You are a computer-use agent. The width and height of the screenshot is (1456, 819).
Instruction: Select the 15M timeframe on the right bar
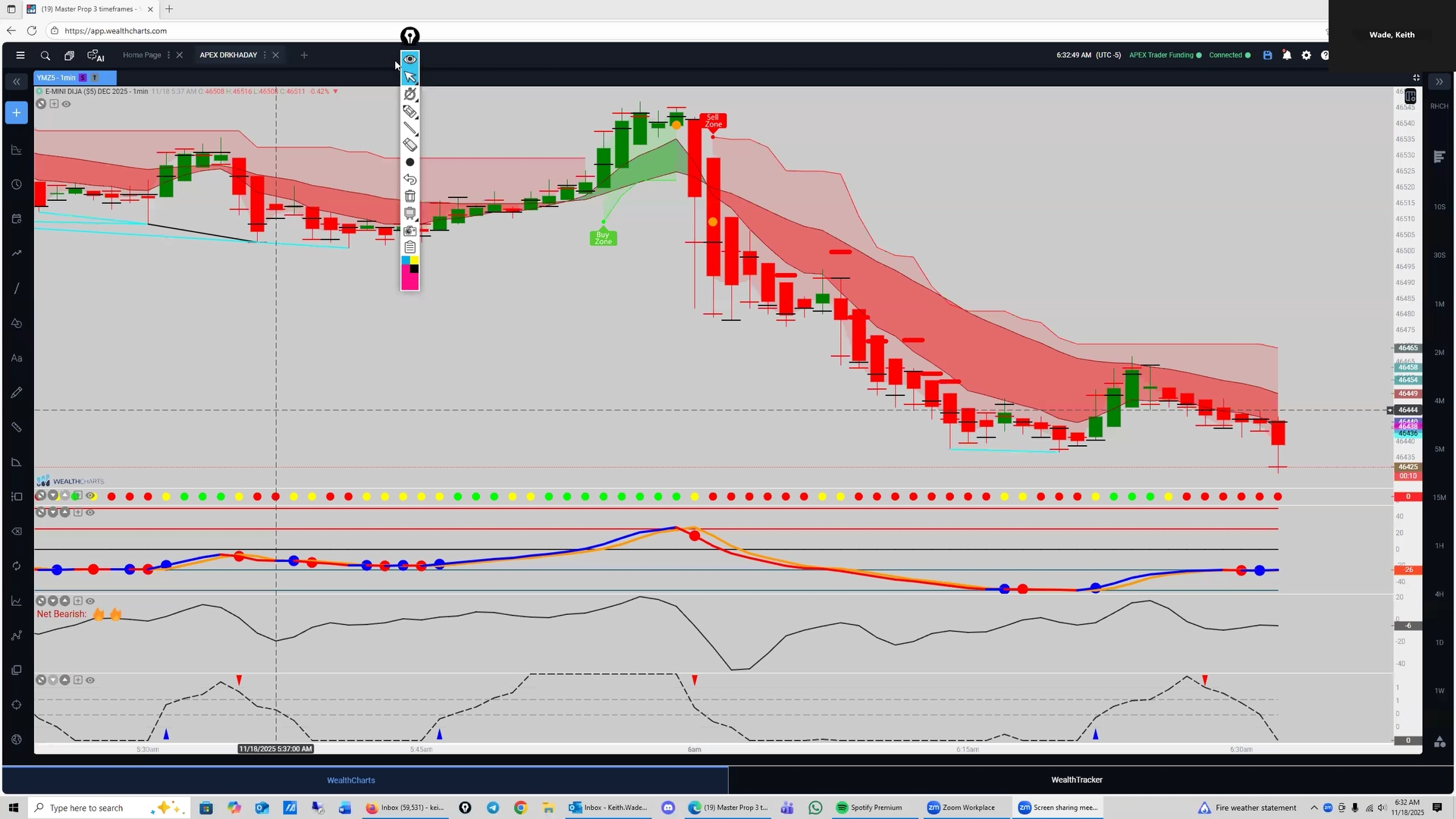1439,497
